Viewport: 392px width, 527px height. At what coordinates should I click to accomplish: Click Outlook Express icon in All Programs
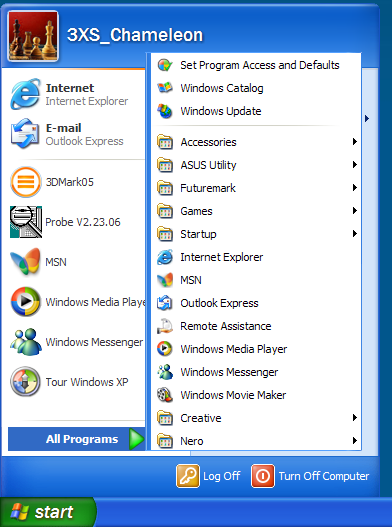pyautogui.click(x=165, y=303)
